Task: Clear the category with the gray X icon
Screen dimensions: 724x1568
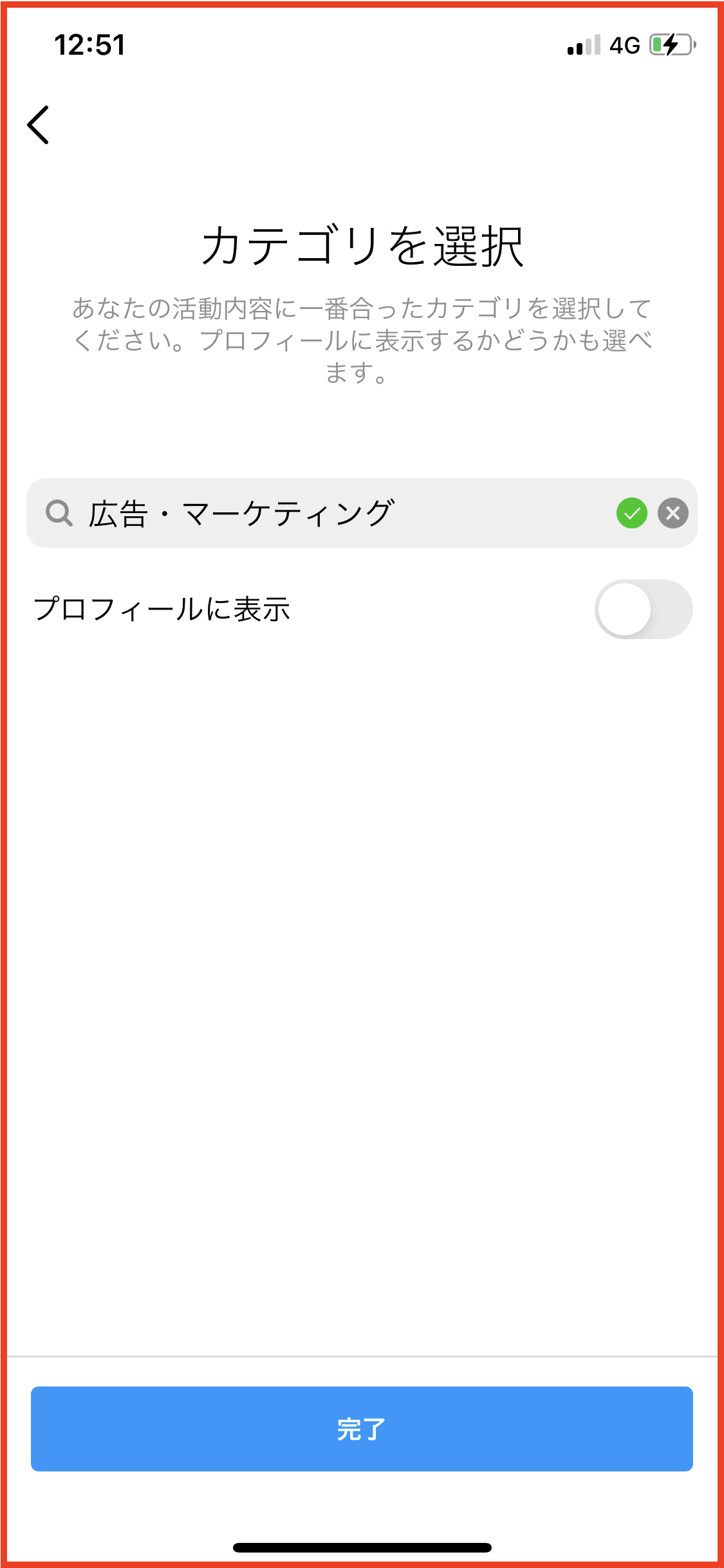Action: point(673,513)
